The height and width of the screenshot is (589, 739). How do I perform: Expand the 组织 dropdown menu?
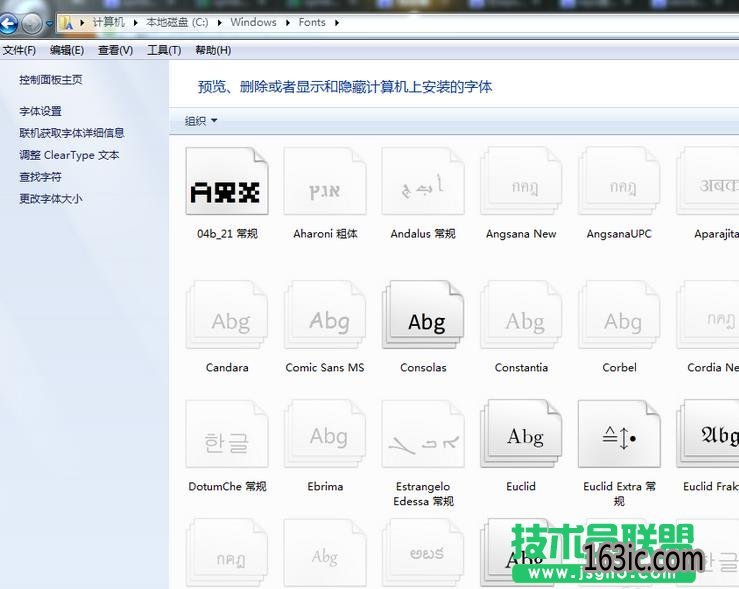tap(201, 121)
